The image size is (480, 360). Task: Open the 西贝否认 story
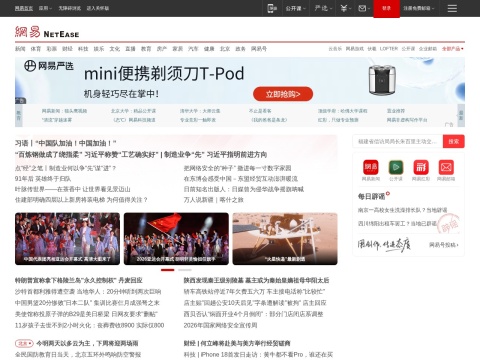point(253,314)
